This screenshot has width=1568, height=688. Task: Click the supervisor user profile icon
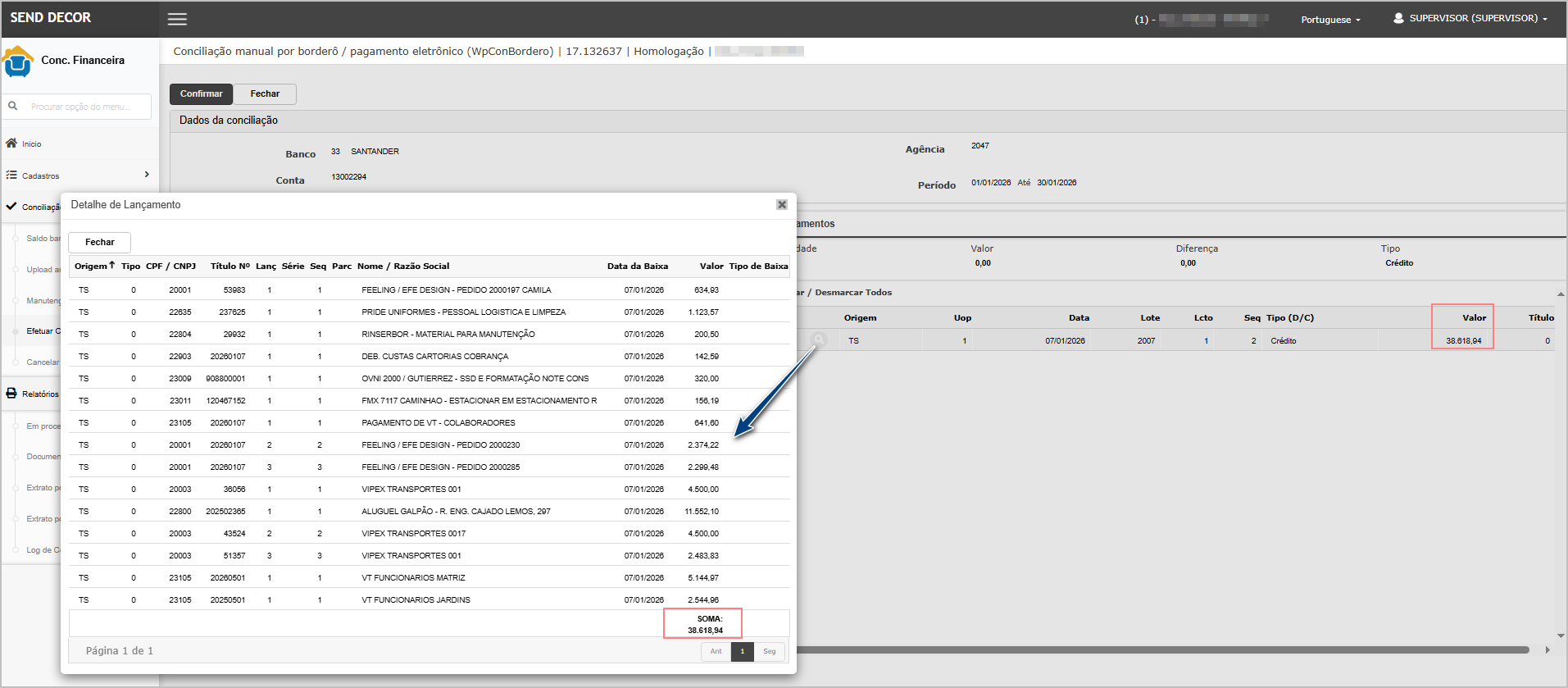click(1398, 18)
